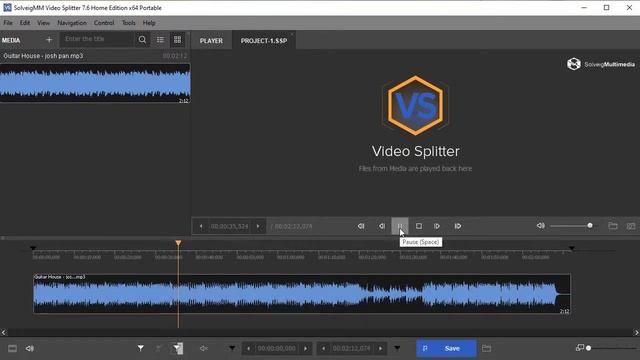Jump to next key frame in the player
The height and width of the screenshot is (360, 640).
click(x=458, y=226)
